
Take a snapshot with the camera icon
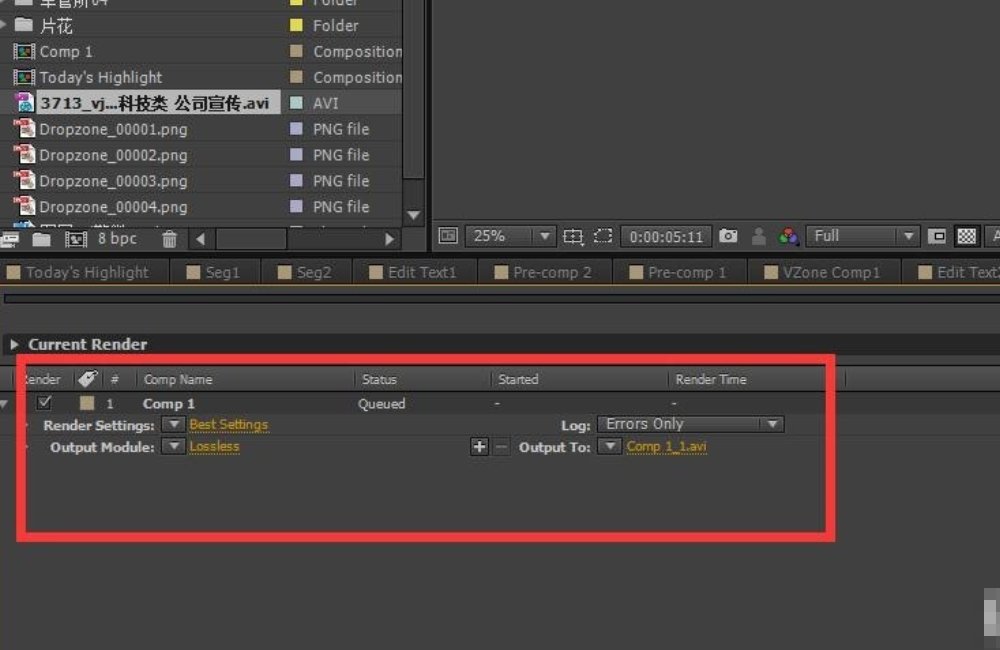click(x=729, y=236)
